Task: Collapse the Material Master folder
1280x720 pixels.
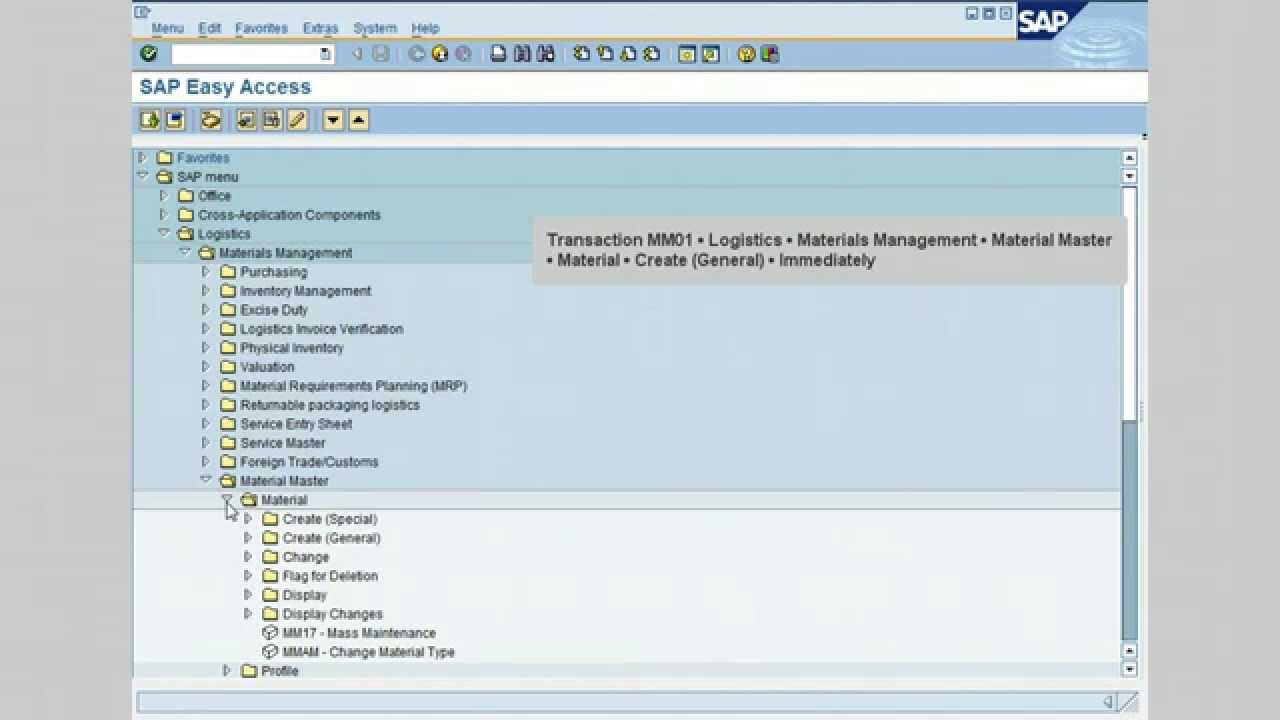Action: (206, 481)
